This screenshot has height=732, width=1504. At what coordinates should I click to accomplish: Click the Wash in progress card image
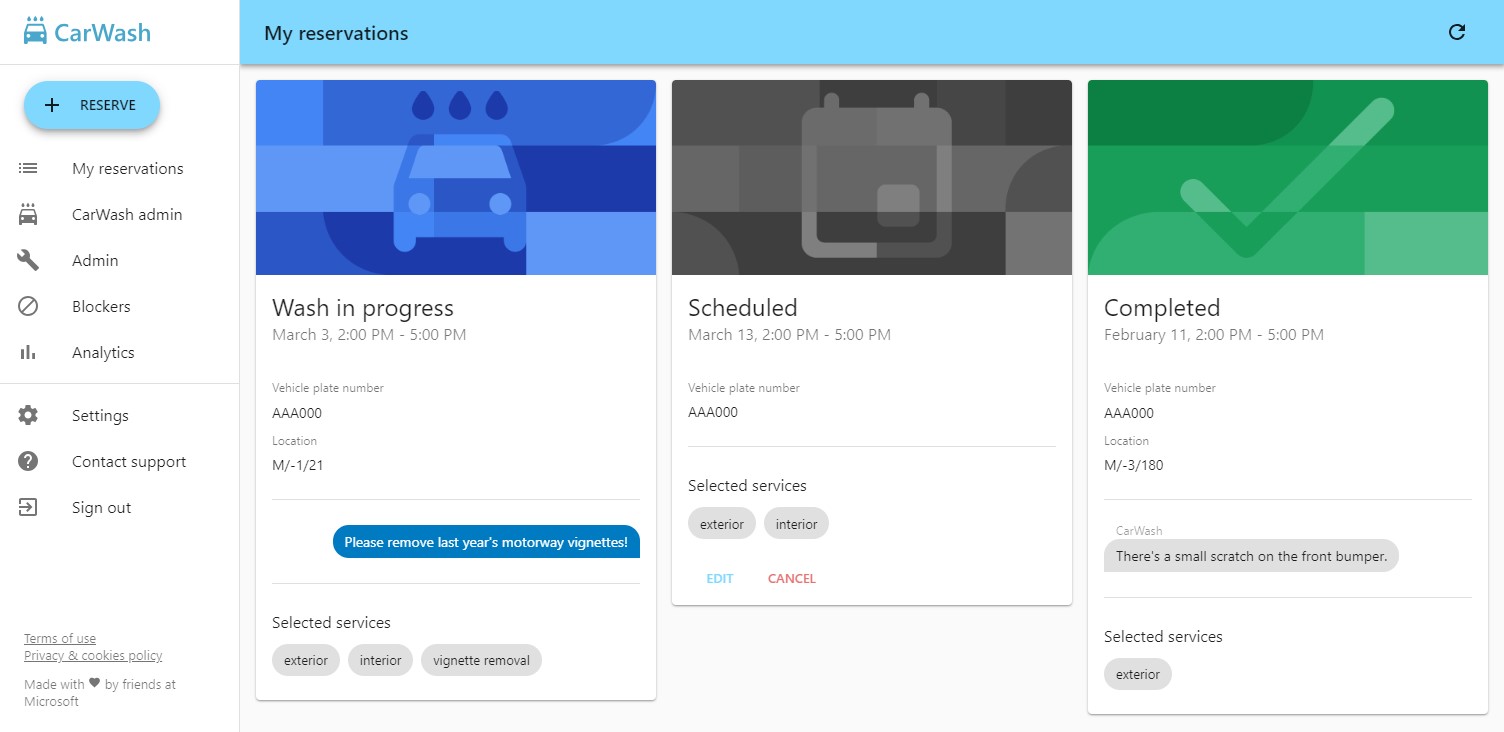point(455,177)
